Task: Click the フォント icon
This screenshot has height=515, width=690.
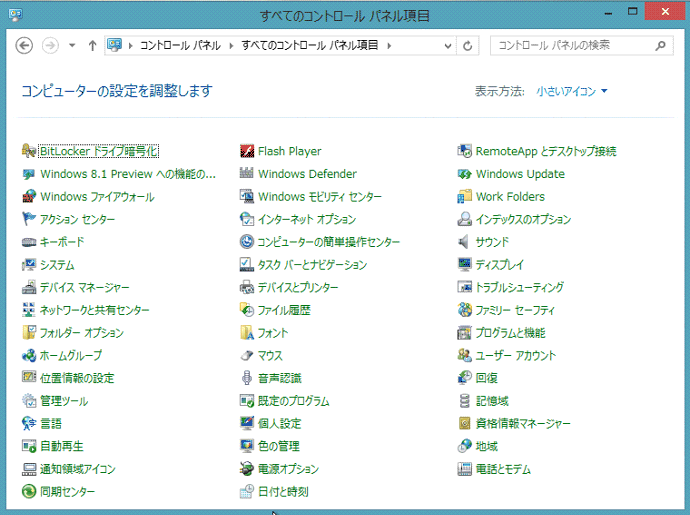Action: (x=247, y=332)
